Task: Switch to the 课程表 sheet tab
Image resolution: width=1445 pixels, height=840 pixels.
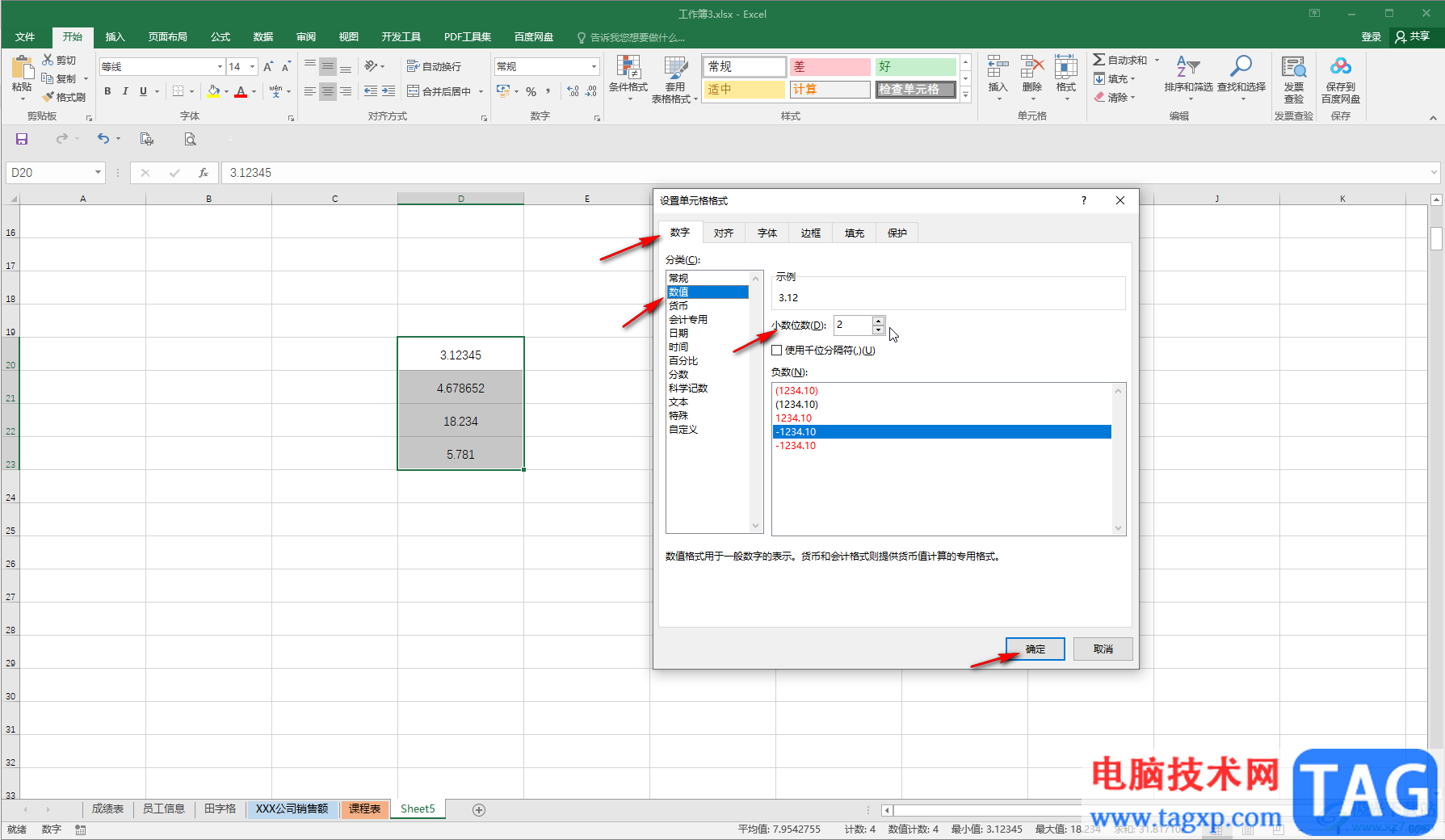Action: (x=364, y=809)
